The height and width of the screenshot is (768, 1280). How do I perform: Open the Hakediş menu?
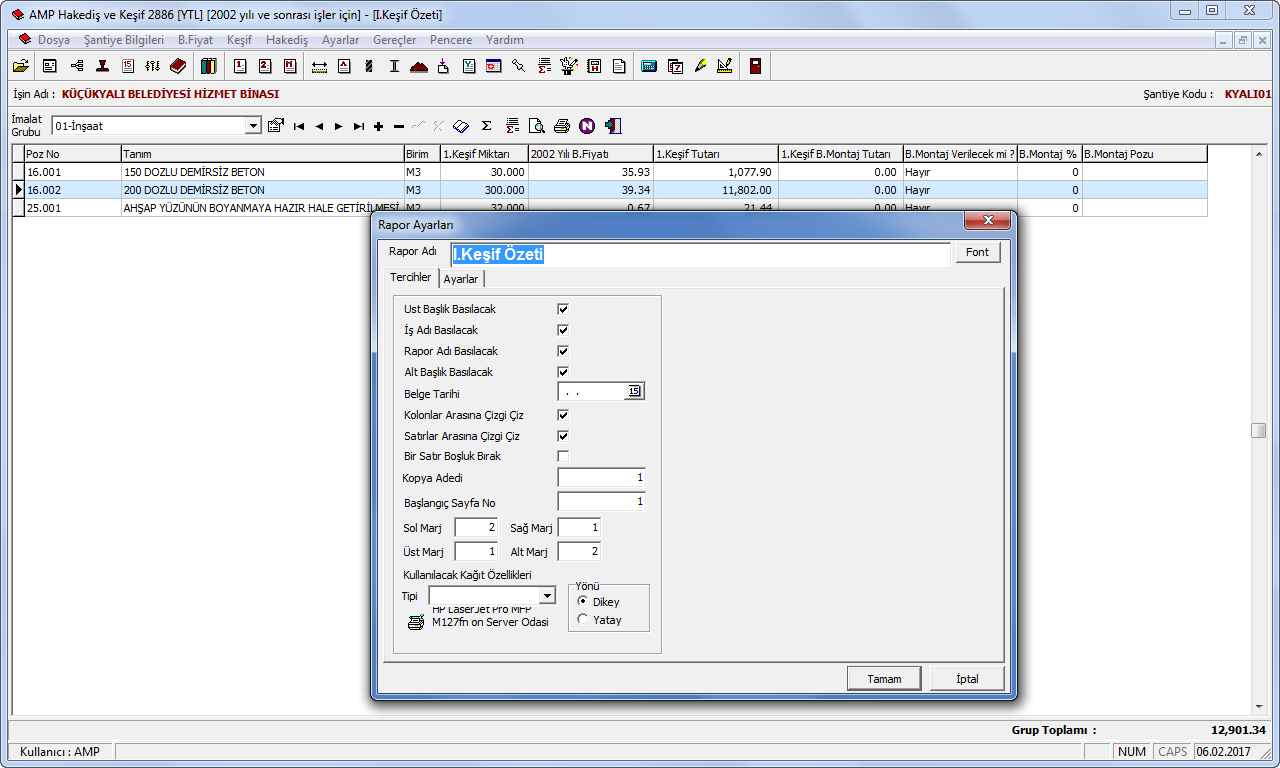coord(286,40)
